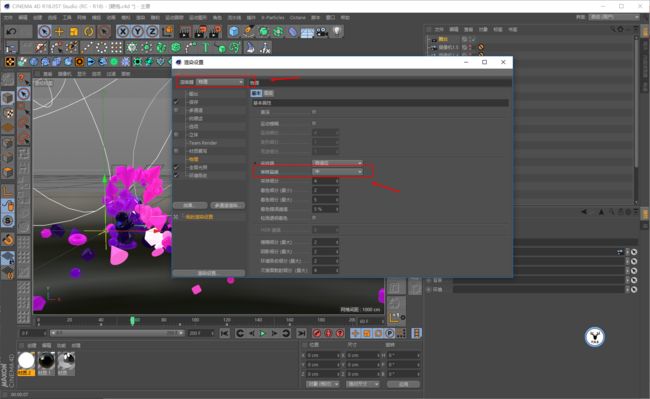This screenshot has width=650, height=399.
Task: Click the camera object icon in the toolbar
Action: [x=322, y=32]
